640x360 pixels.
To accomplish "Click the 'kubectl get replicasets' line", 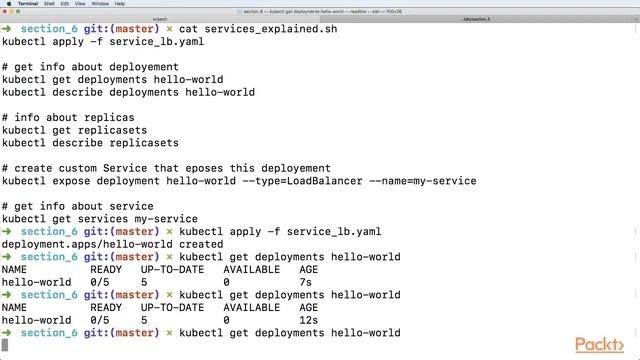I will (x=74, y=130).
